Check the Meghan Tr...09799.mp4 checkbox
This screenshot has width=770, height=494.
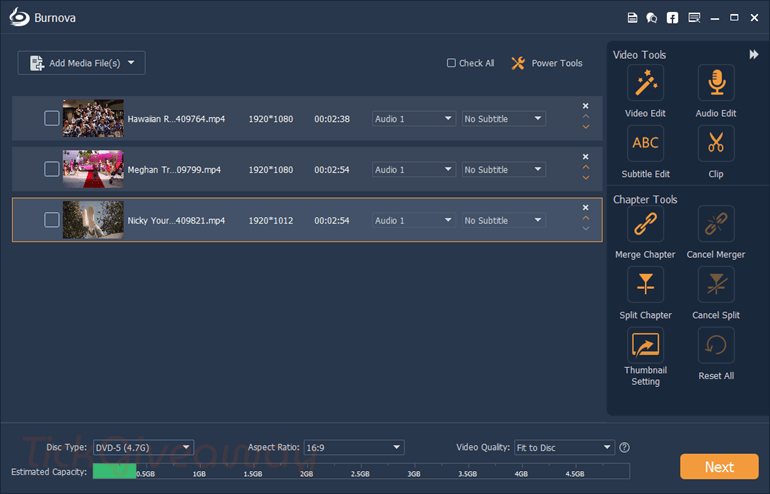(x=52, y=169)
